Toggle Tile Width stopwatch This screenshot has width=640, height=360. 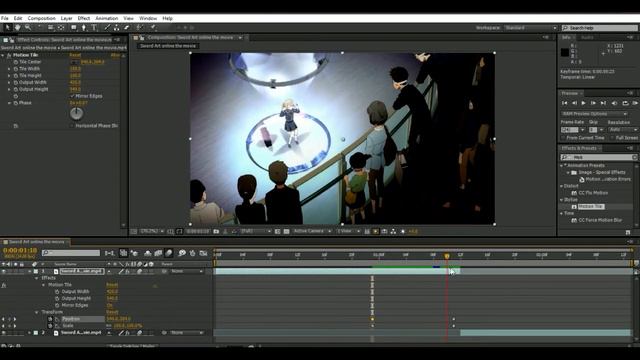pos(16,69)
